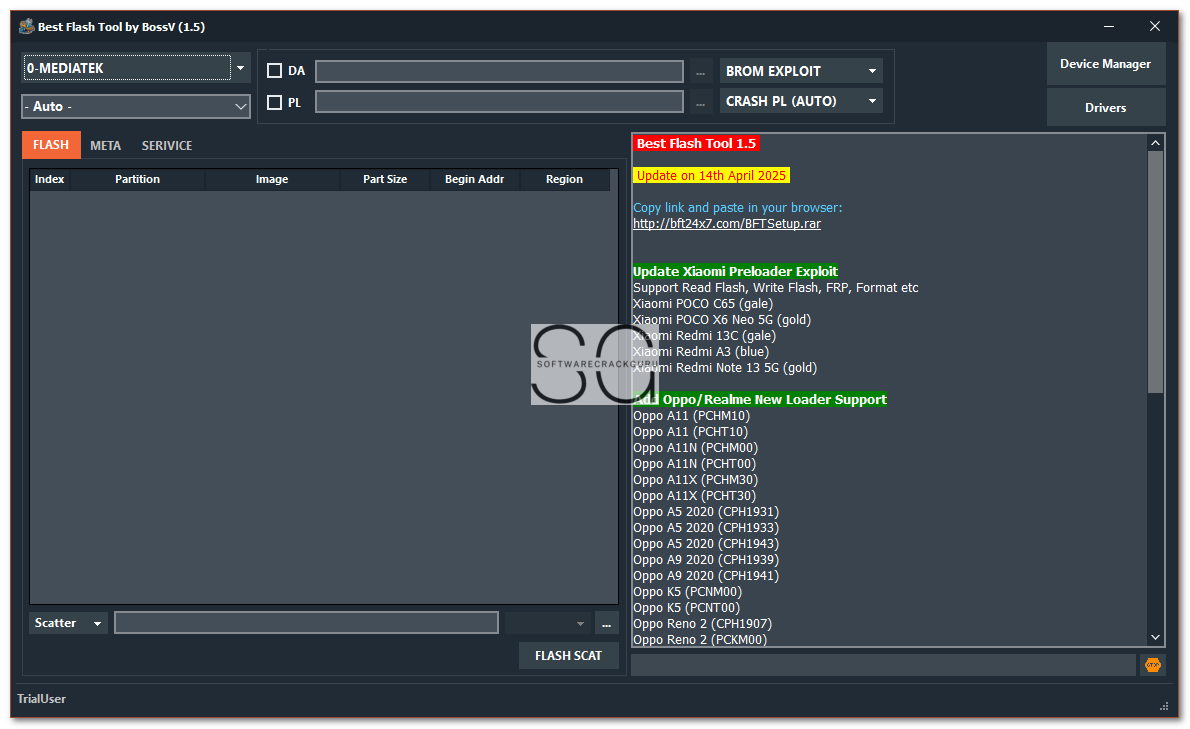Close the Best Flash Tool window
Image resolution: width=1190 pixels, height=729 pixels.
click(x=1154, y=27)
